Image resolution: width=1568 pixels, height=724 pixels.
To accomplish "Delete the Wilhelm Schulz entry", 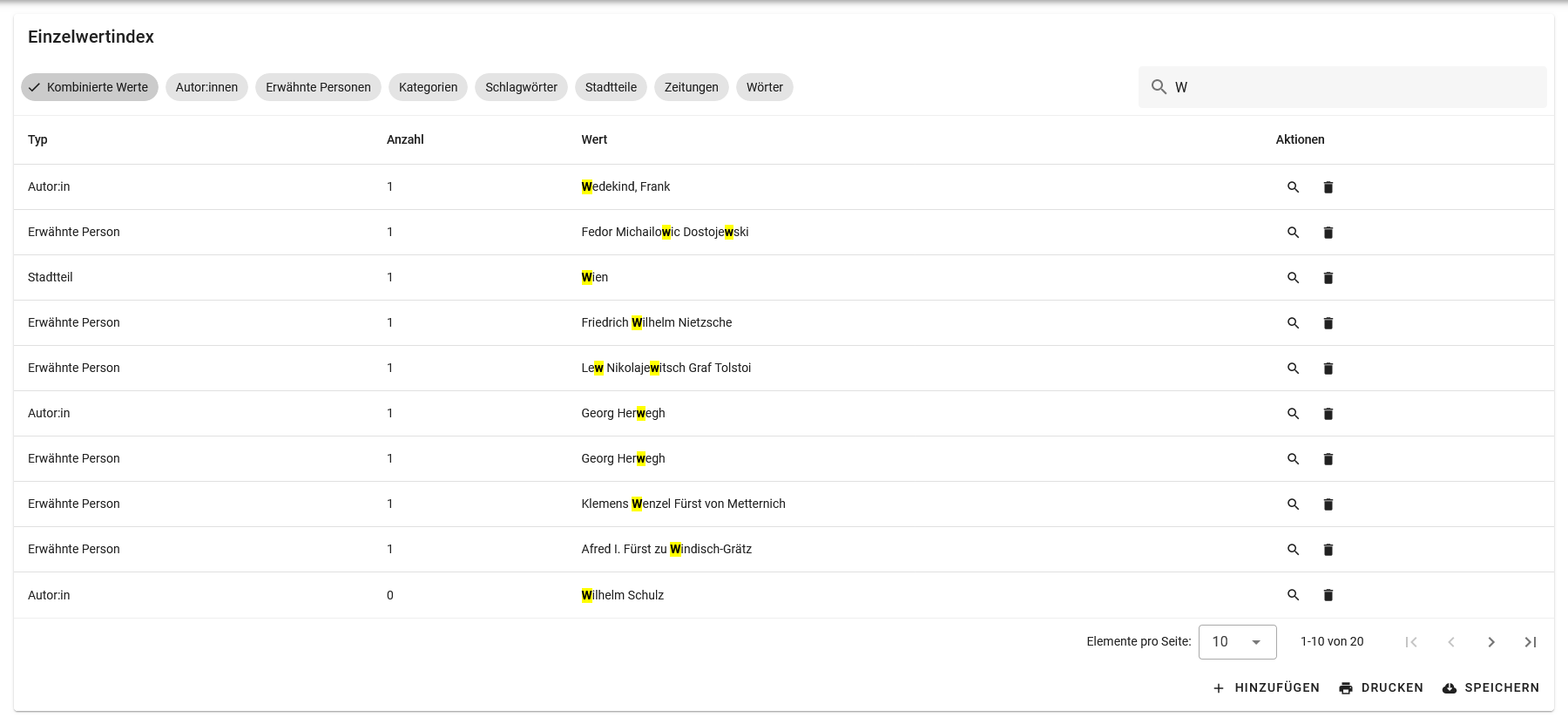I will click(1328, 595).
